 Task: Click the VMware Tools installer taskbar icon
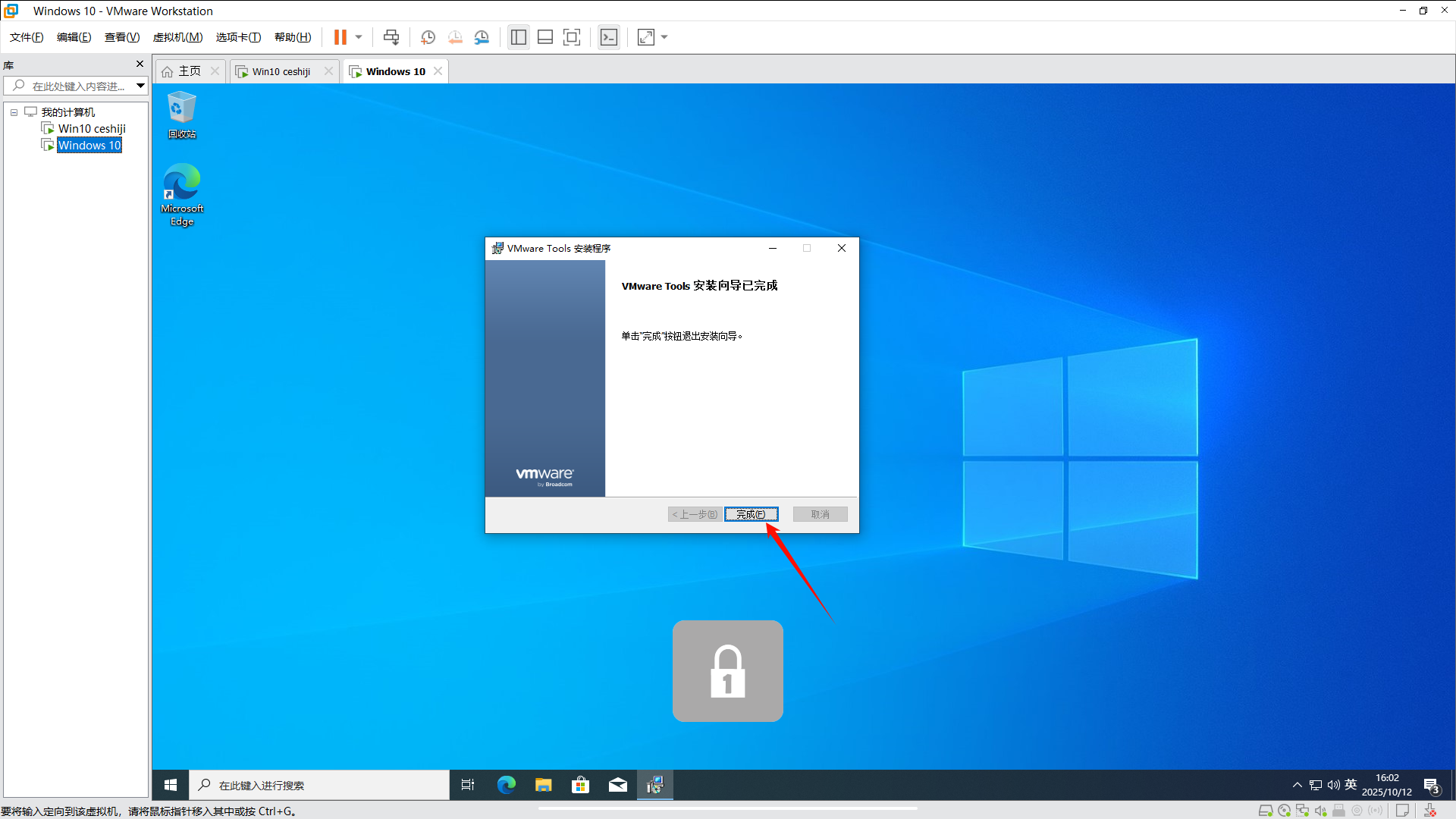pos(654,785)
